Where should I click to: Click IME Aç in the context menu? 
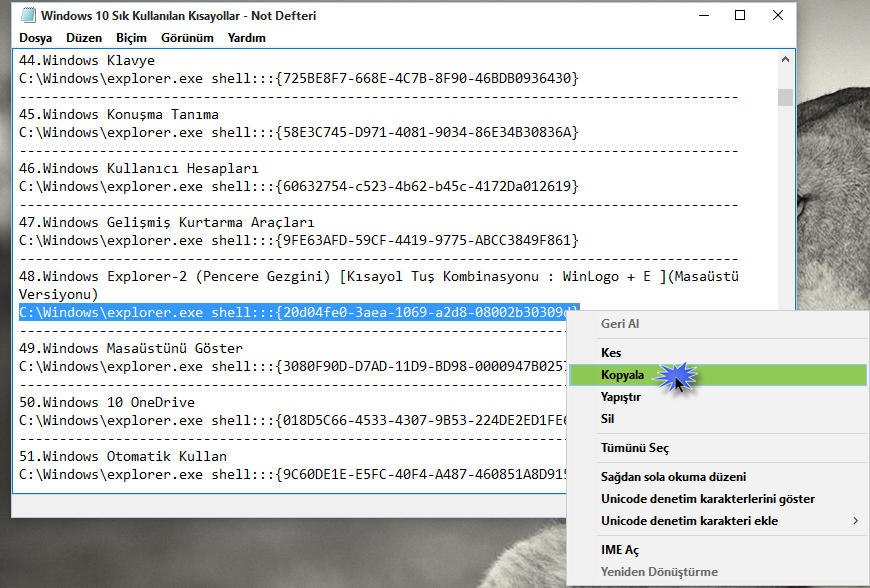(718, 550)
